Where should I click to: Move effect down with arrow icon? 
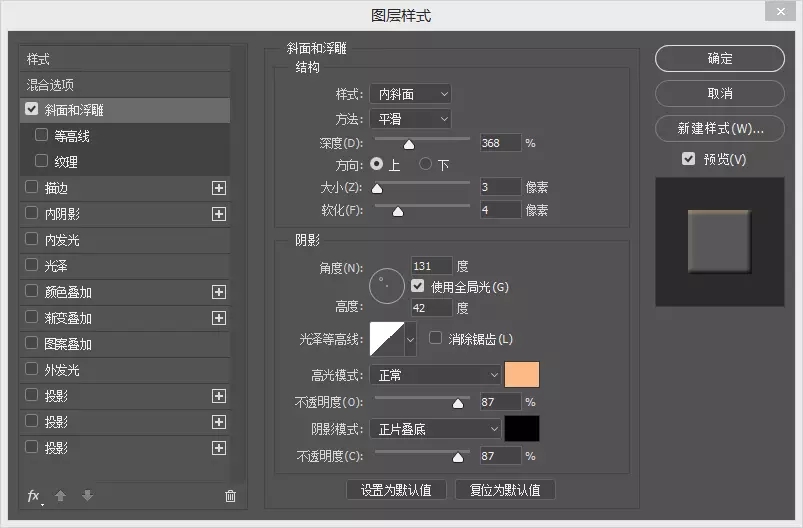point(88,496)
